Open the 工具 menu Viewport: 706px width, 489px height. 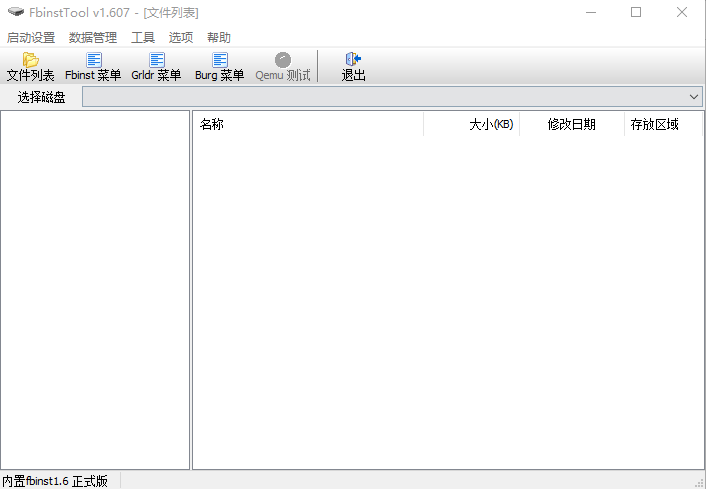[x=143, y=37]
